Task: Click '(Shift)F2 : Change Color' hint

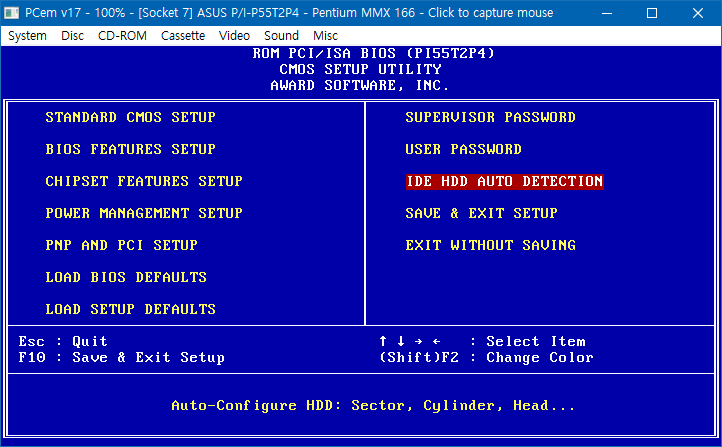Action: (486, 357)
